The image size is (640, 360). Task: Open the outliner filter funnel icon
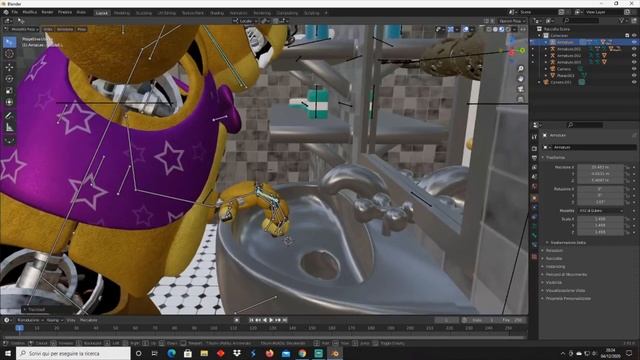pyautogui.click(x=622, y=20)
